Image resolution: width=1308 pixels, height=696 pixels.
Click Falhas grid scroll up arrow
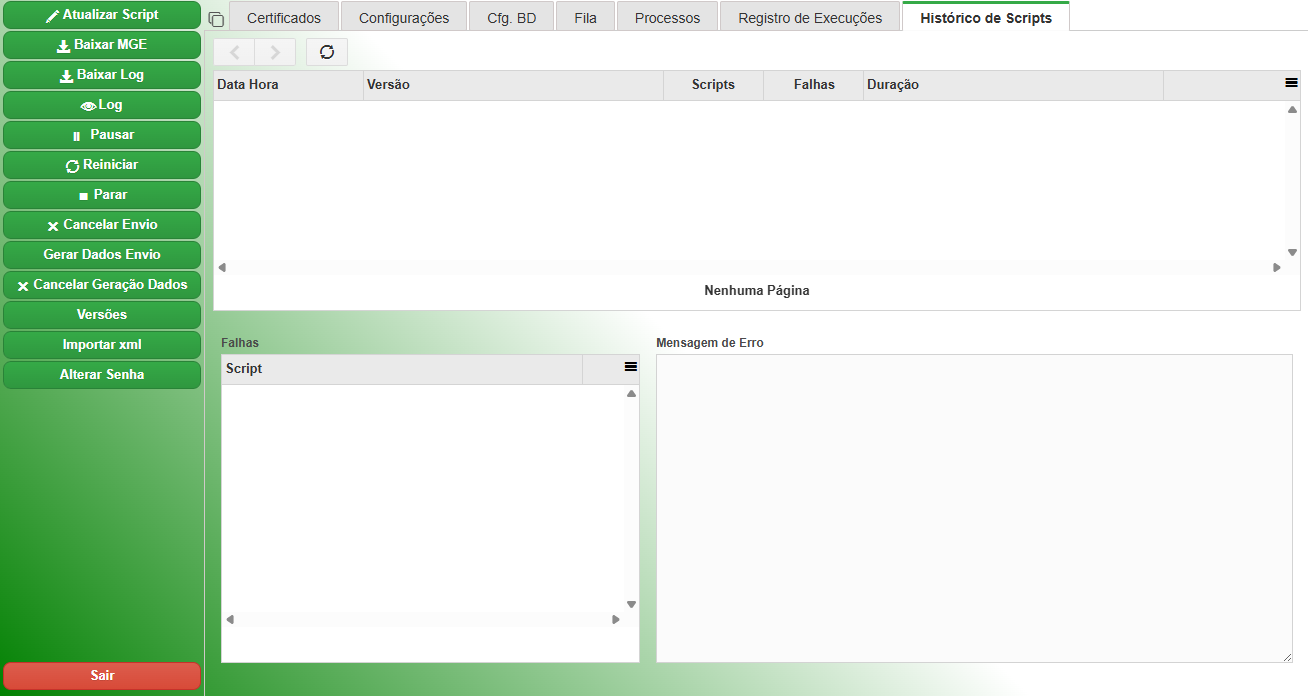click(631, 394)
